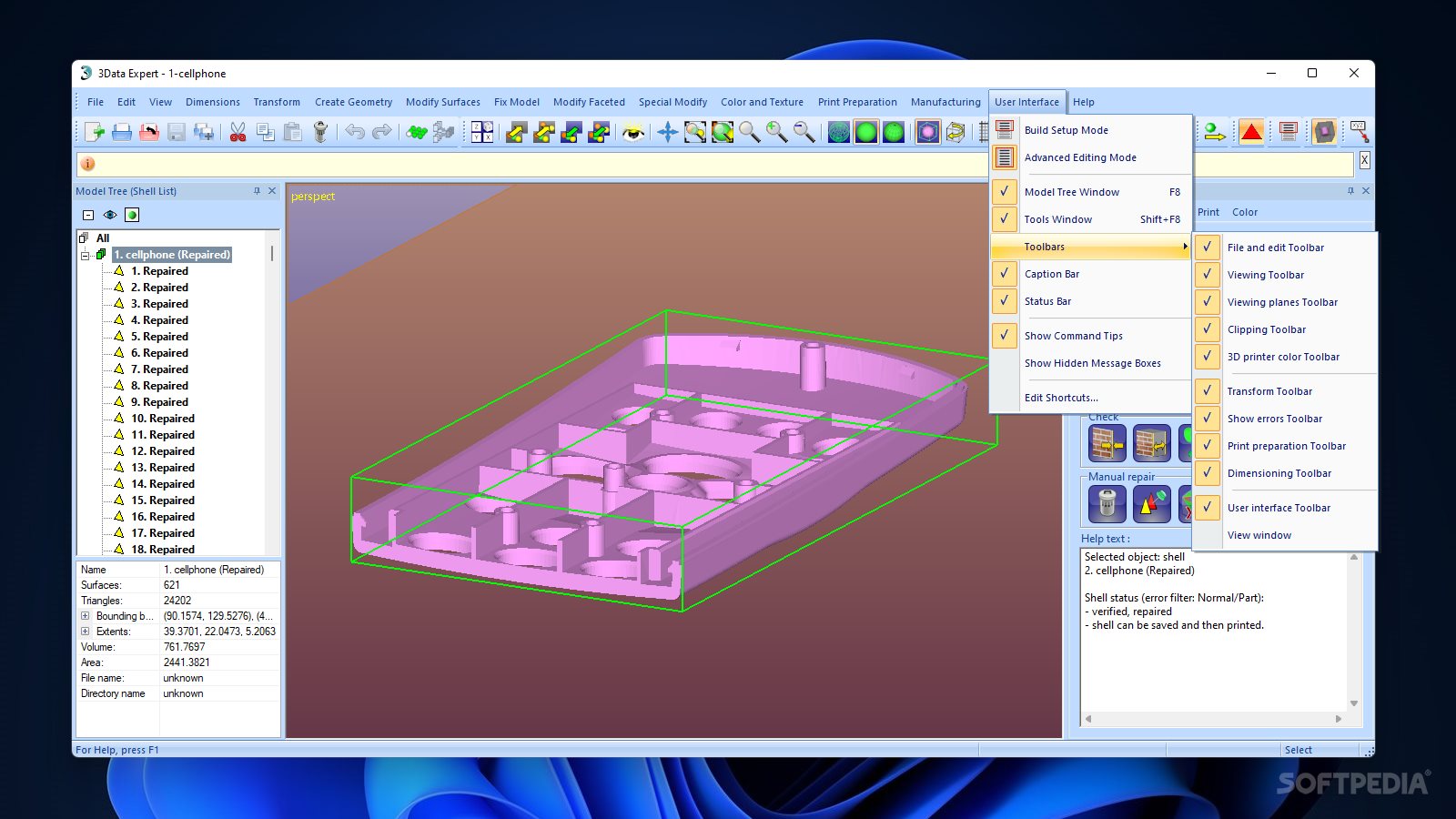Open the Toolbars submenu arrow
The image size is (1456, 819).
[x=1185, y=247]
